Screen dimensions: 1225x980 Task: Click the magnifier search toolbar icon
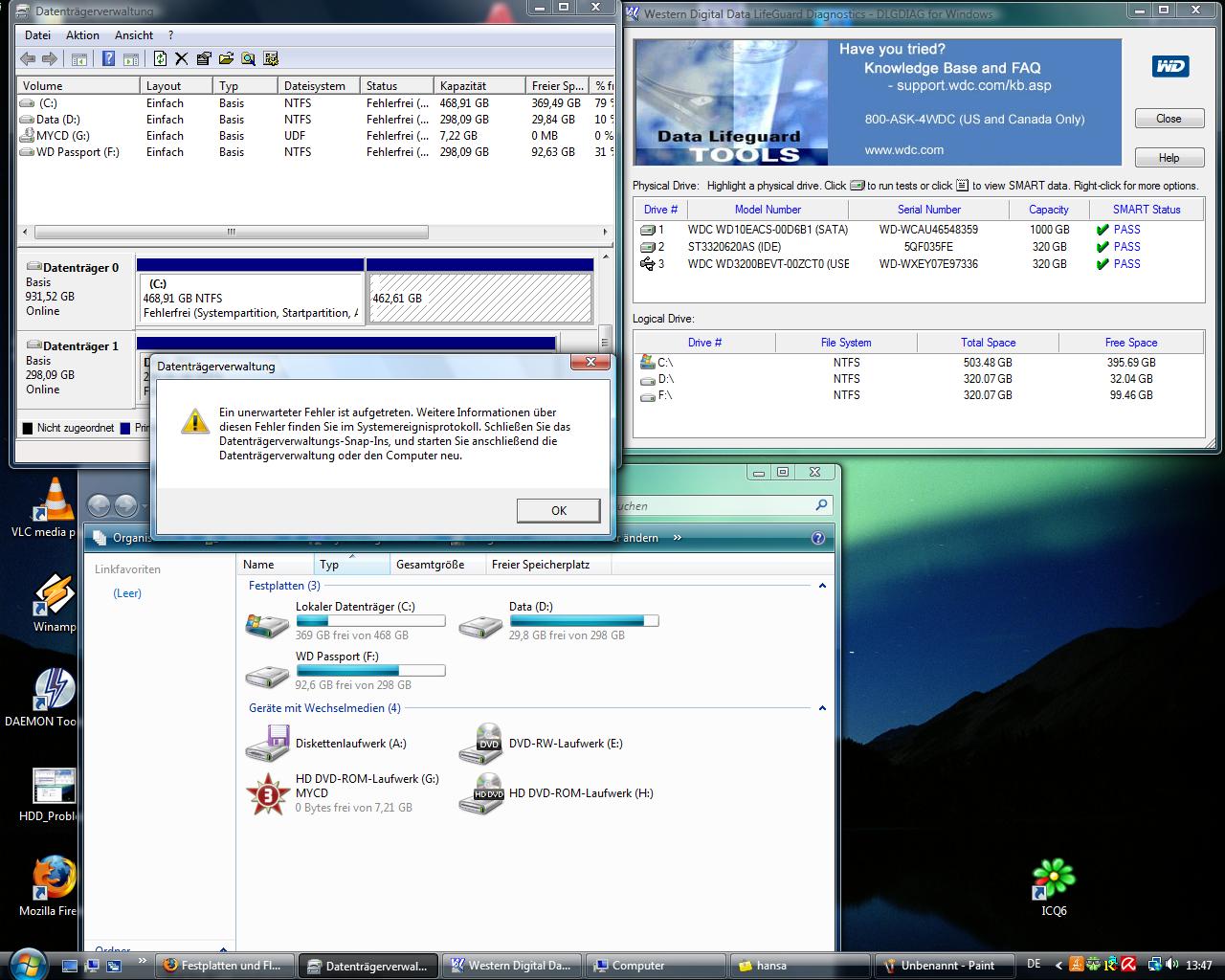pyautogui.click(x=248, y=59)
